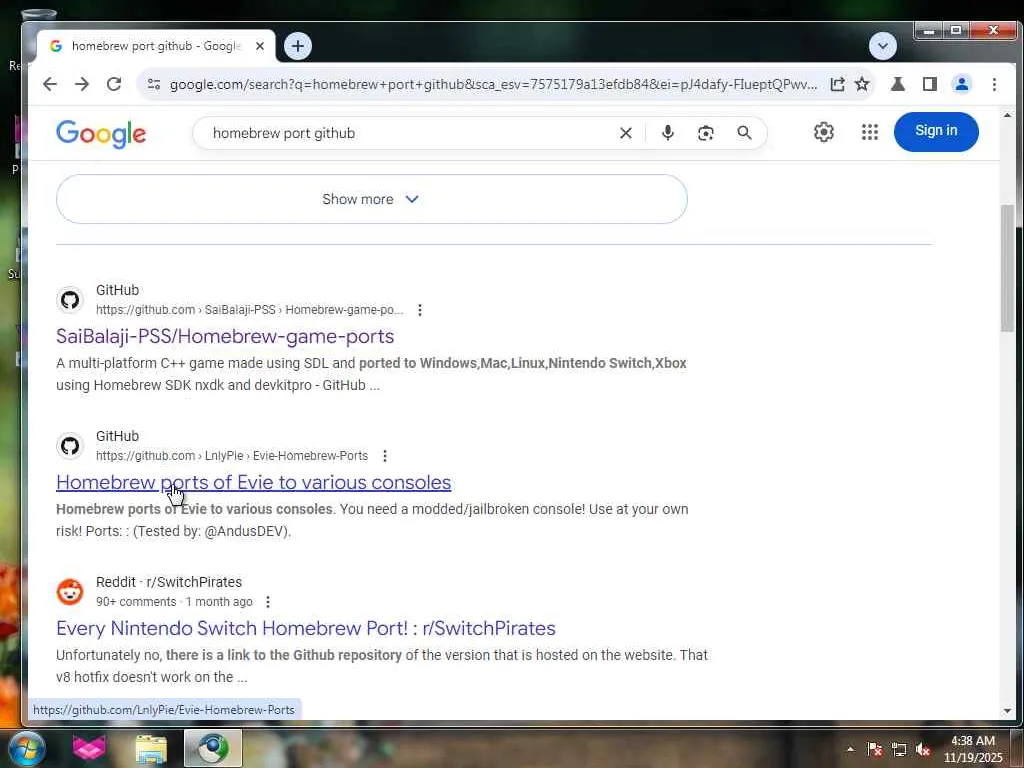Image resolution: width=1024 pixels, height=768 pixels.
Task: Click the muted volume tray icon
Action: coord(923,749)
